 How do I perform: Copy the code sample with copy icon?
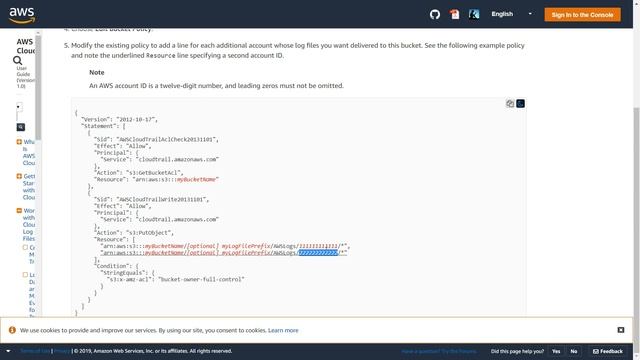pyautogui.click(x=510, y=104)
